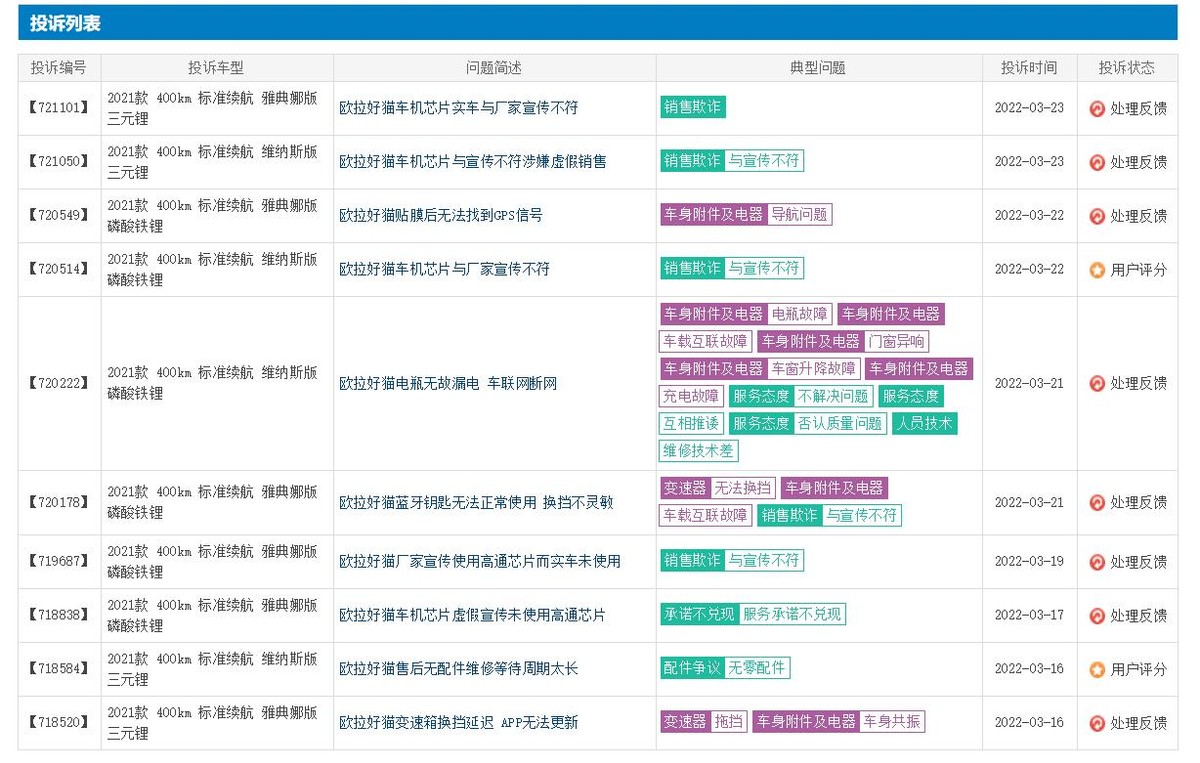
Task: Click complaint number 【719687】
Action: [58, 561]
